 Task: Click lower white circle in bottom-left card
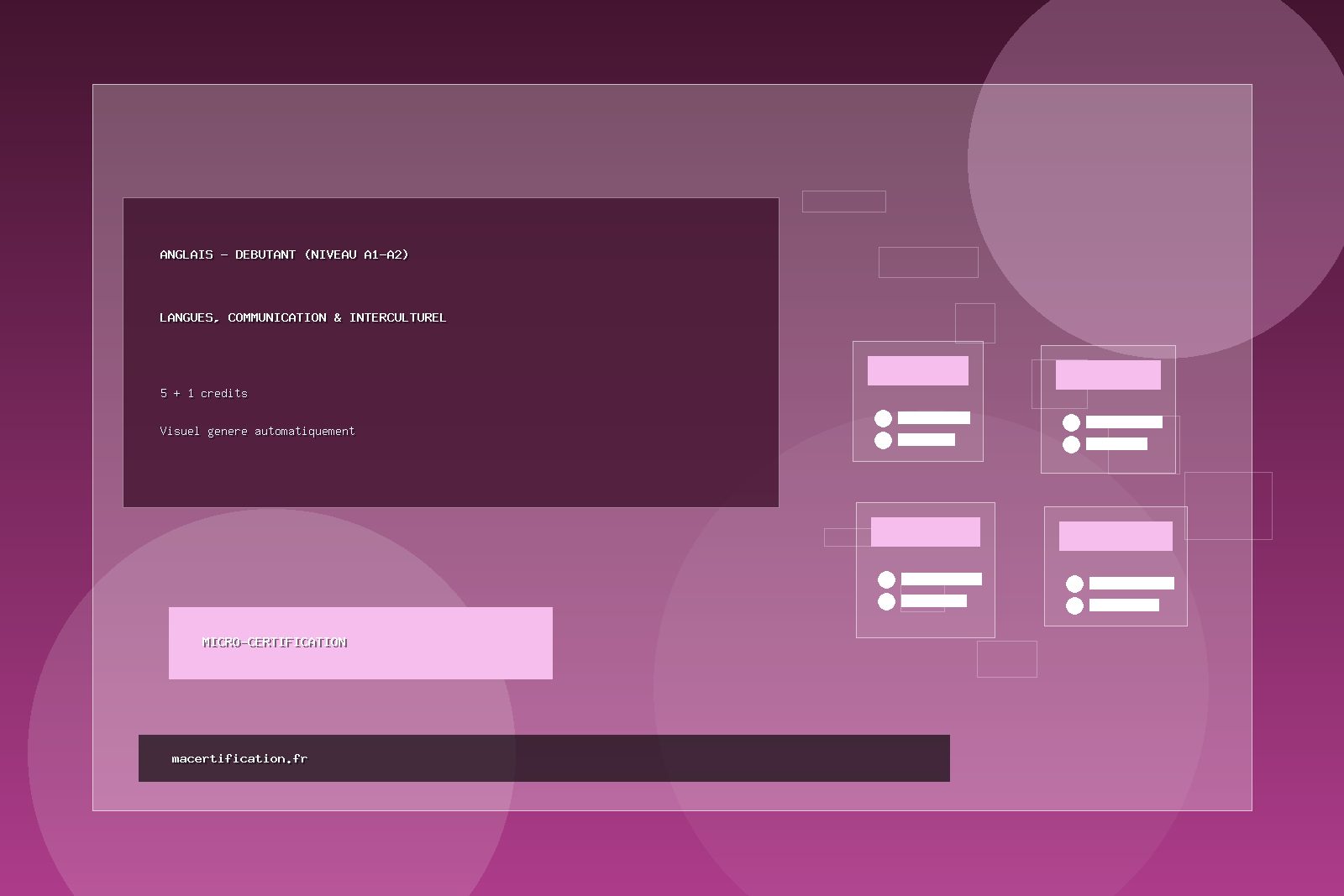tap(886, 601)
